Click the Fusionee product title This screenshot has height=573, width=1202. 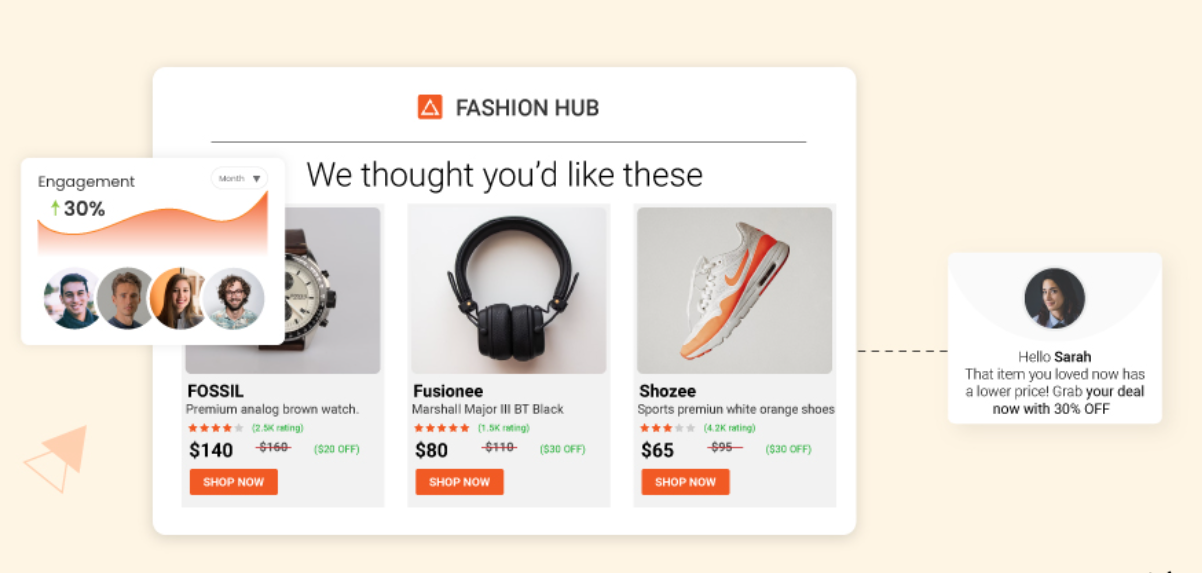[x=448, y=391]
